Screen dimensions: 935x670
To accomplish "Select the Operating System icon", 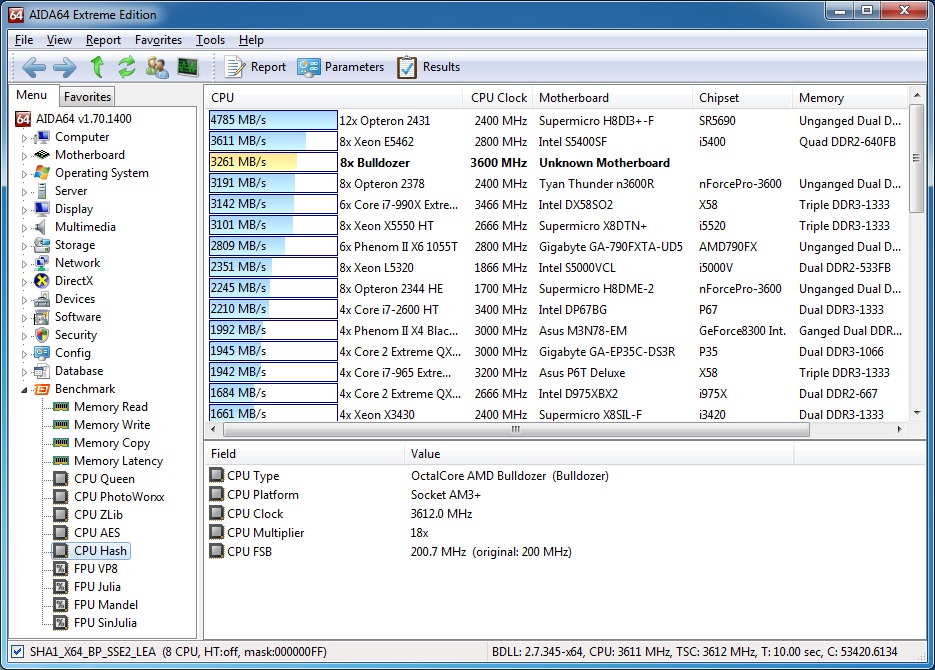I will point(42,173).
